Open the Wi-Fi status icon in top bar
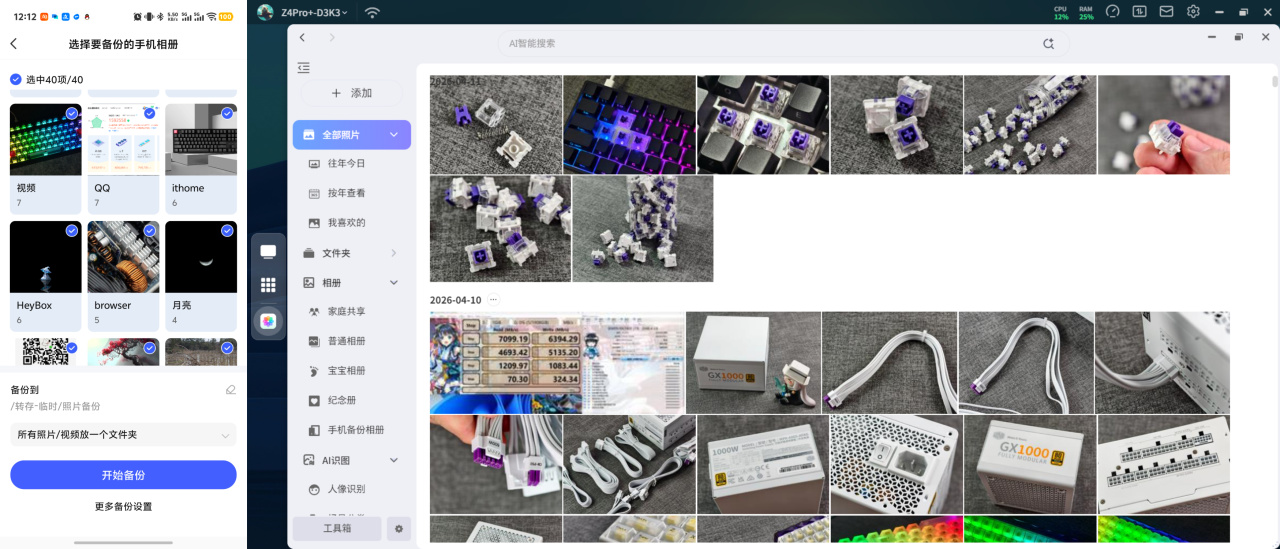The image size is (1280, 549). click(x=372, y=12)
